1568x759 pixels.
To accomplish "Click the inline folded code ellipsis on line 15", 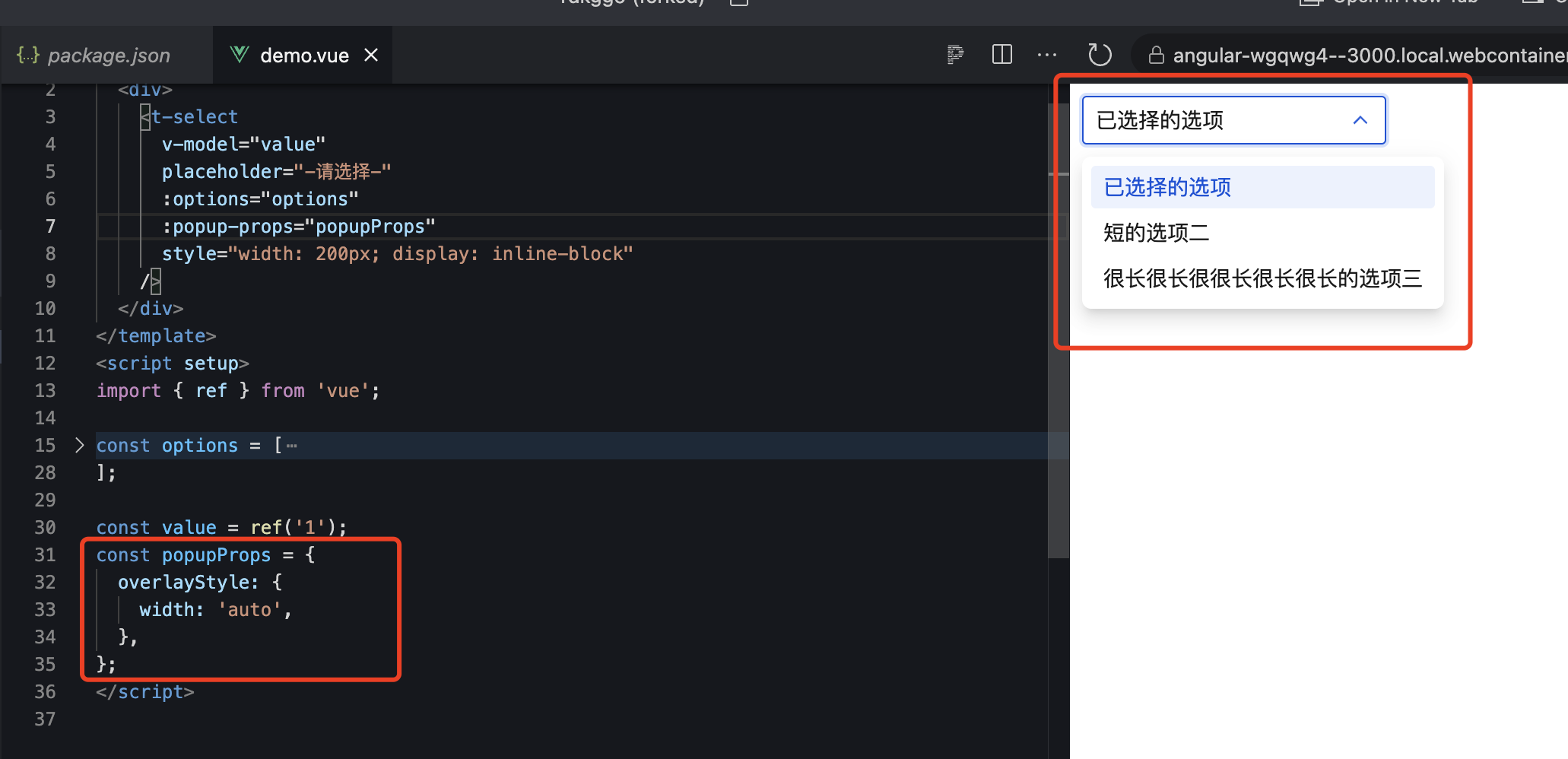I will [290, 444].
